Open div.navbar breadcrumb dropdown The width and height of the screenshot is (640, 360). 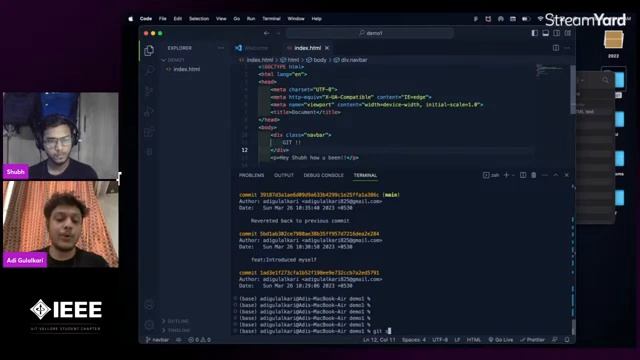[351, 60]
